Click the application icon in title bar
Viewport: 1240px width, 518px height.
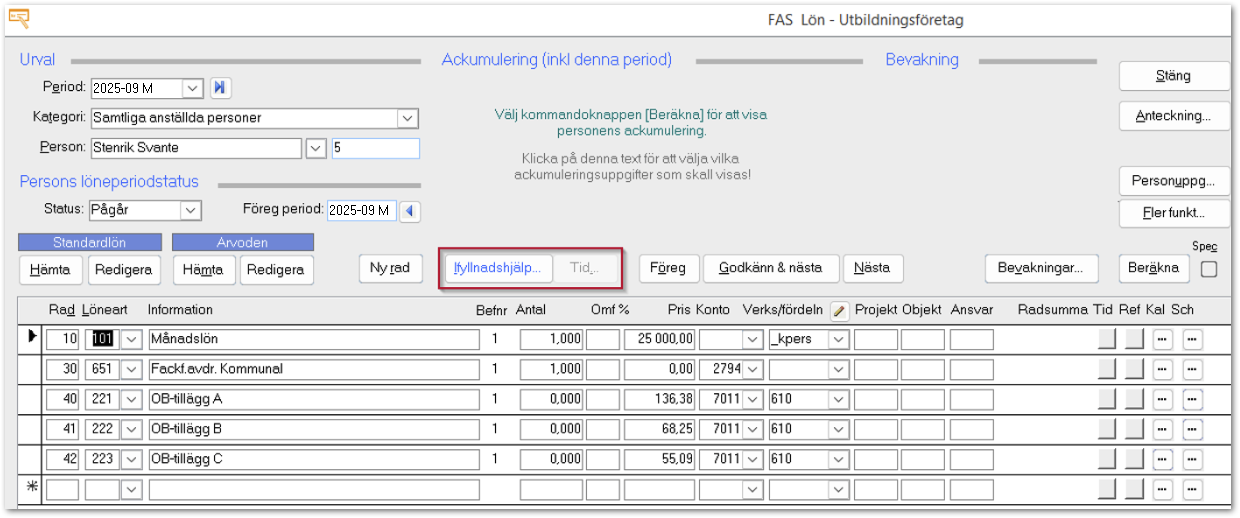pyautogui.click(x=18, y=18)
